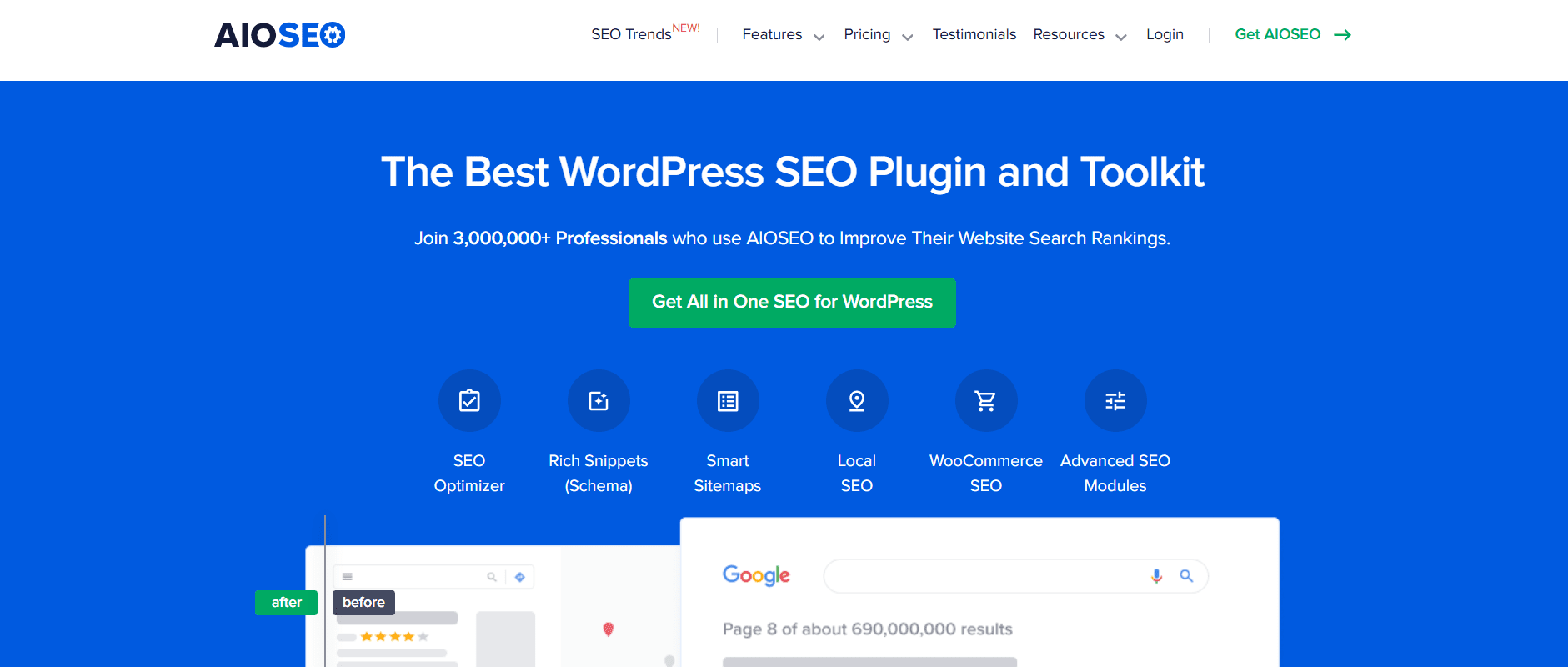Screen dimensions: 1568x667
Task: Click the hamburger menu in before preview
Action: tap(348, 577)
